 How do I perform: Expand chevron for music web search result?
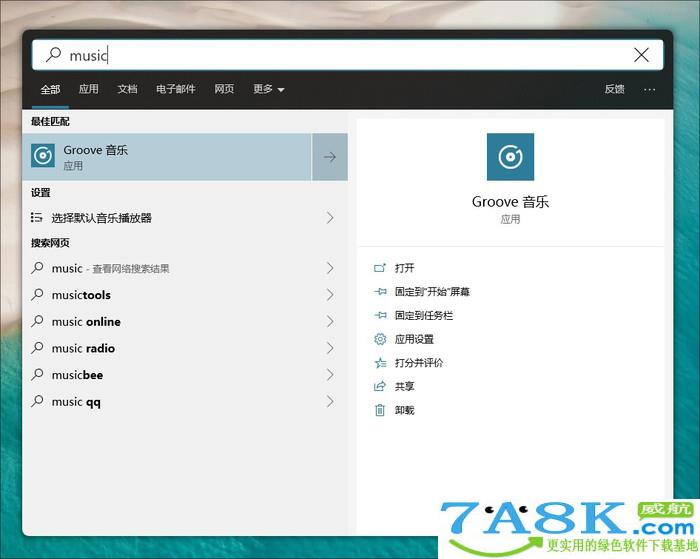(330, 268)
